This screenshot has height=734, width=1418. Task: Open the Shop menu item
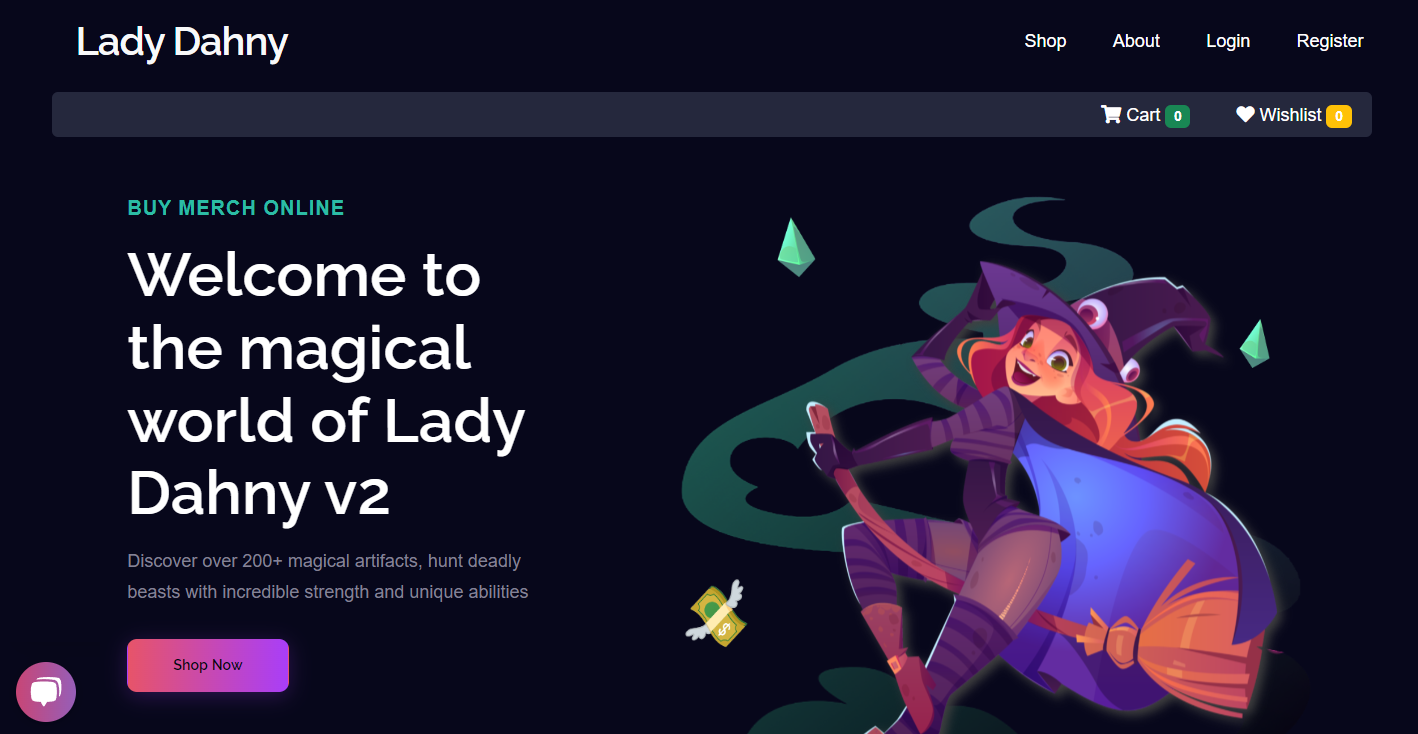coord(1045,41)
